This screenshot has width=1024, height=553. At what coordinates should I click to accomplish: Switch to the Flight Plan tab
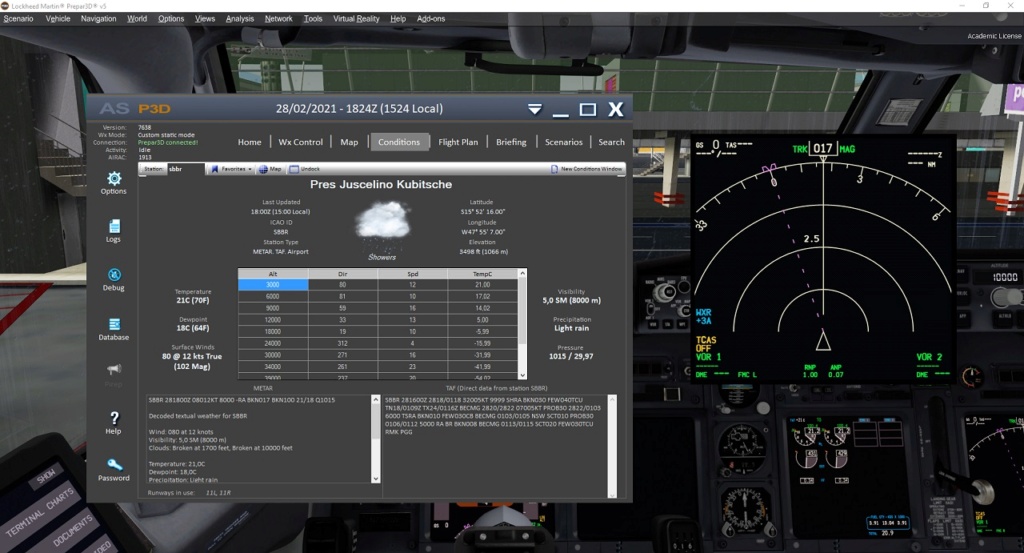click(458, 142)
